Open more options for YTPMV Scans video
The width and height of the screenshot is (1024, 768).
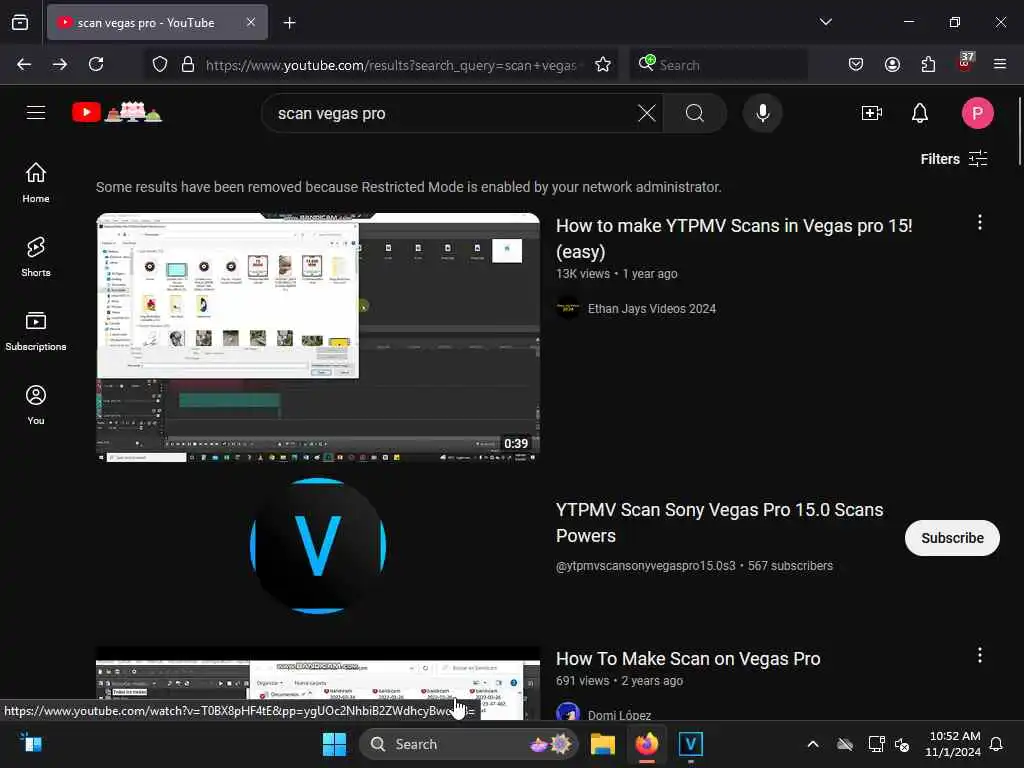(980, 223)
